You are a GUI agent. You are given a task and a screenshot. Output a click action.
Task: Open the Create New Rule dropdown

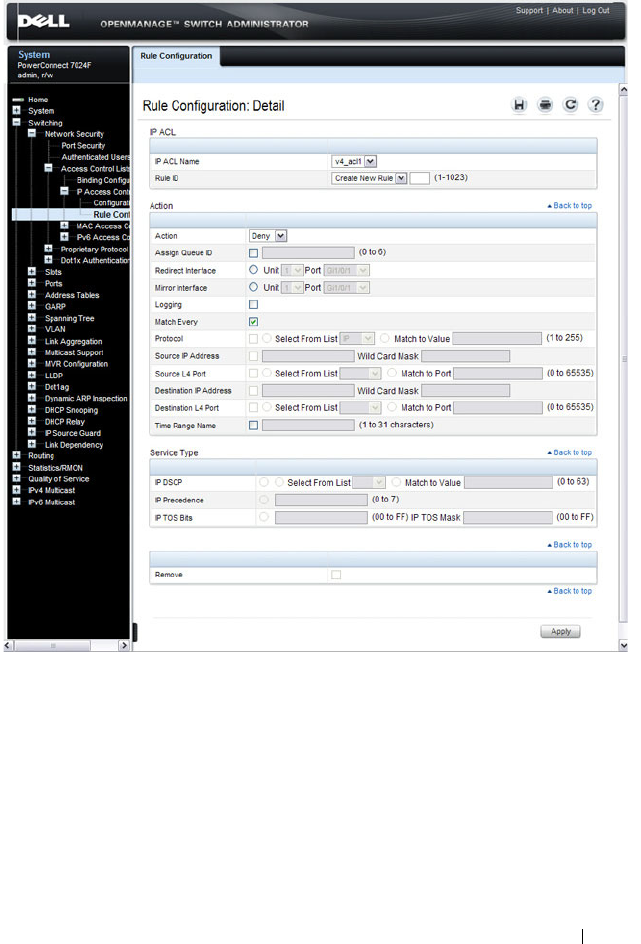[369, 178]
